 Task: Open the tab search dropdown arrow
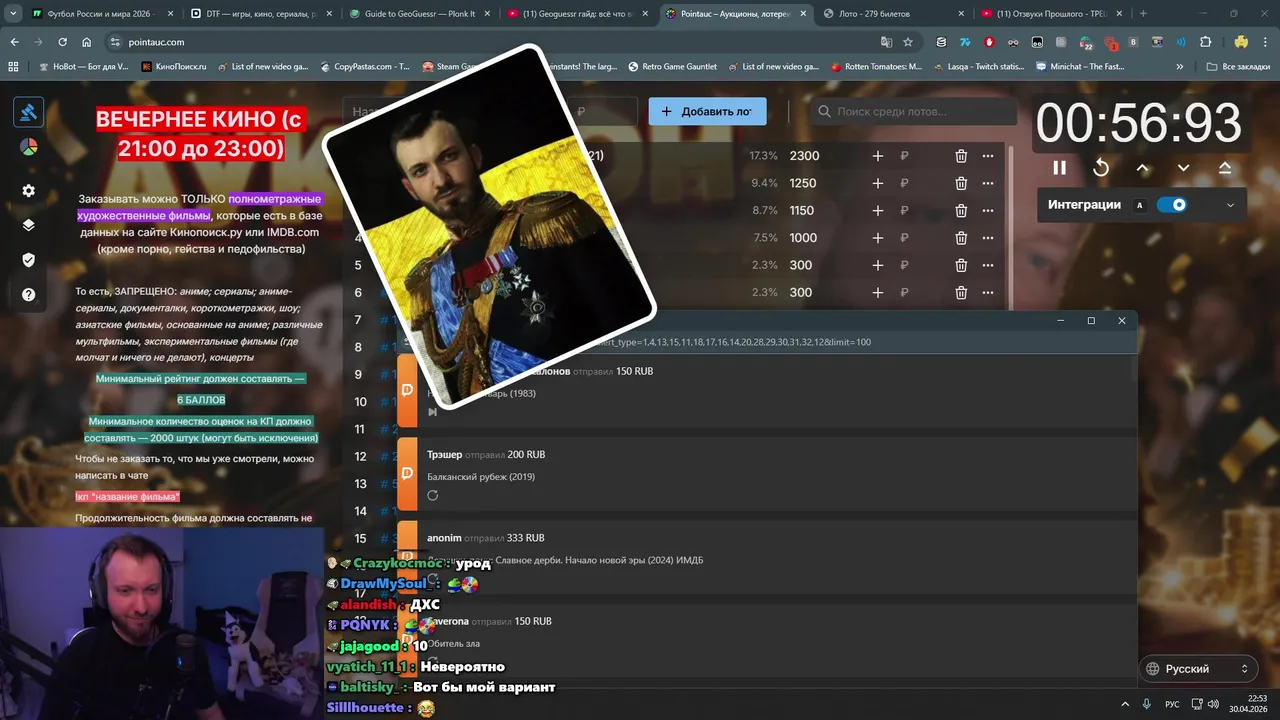12,14
